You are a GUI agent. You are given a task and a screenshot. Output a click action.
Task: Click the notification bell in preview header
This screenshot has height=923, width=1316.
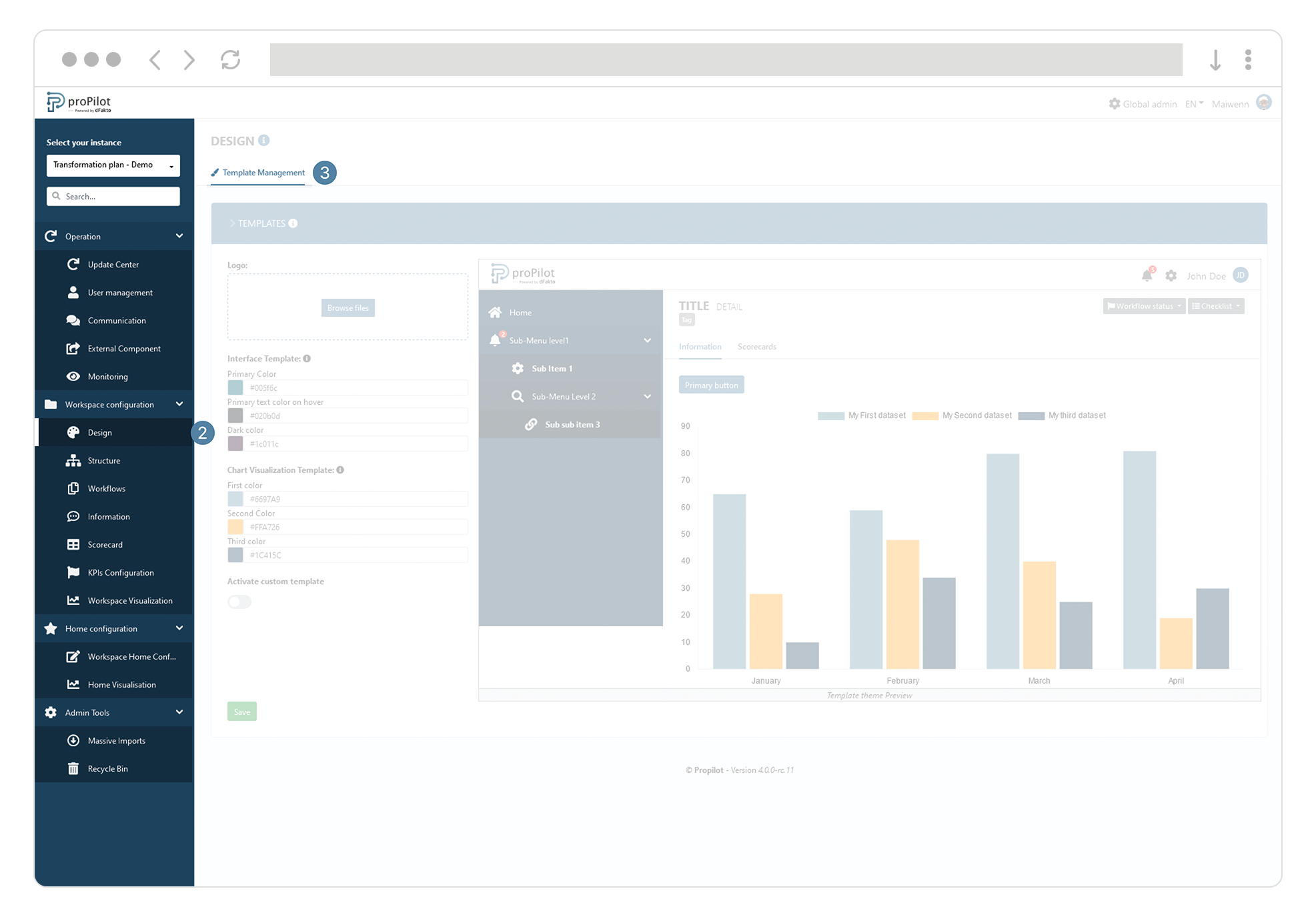(1147, 275)
